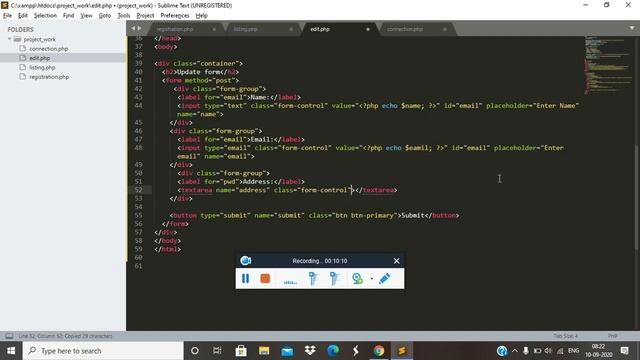The height and width of the screenshot is (360, 640).
Task: Click the Windows taskbar search box
Action: click(x=103, y=351)
